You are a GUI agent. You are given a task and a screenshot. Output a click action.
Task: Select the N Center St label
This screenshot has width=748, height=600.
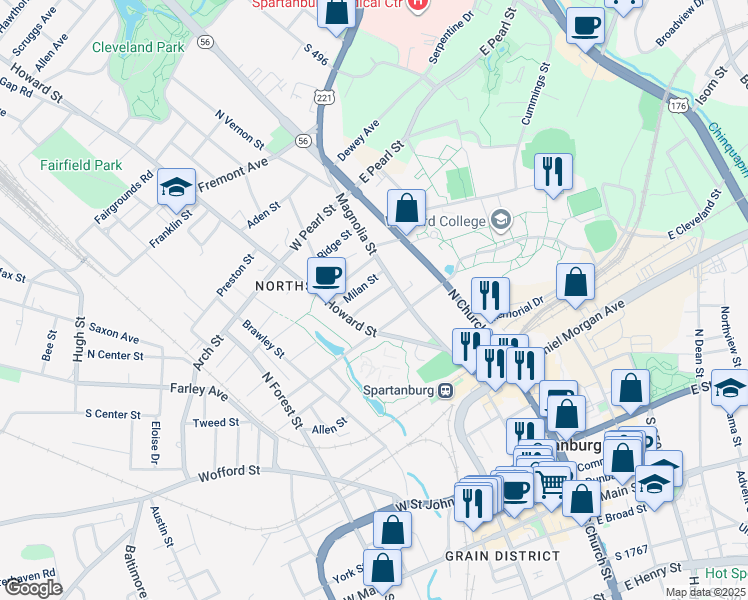click(115, 355)
